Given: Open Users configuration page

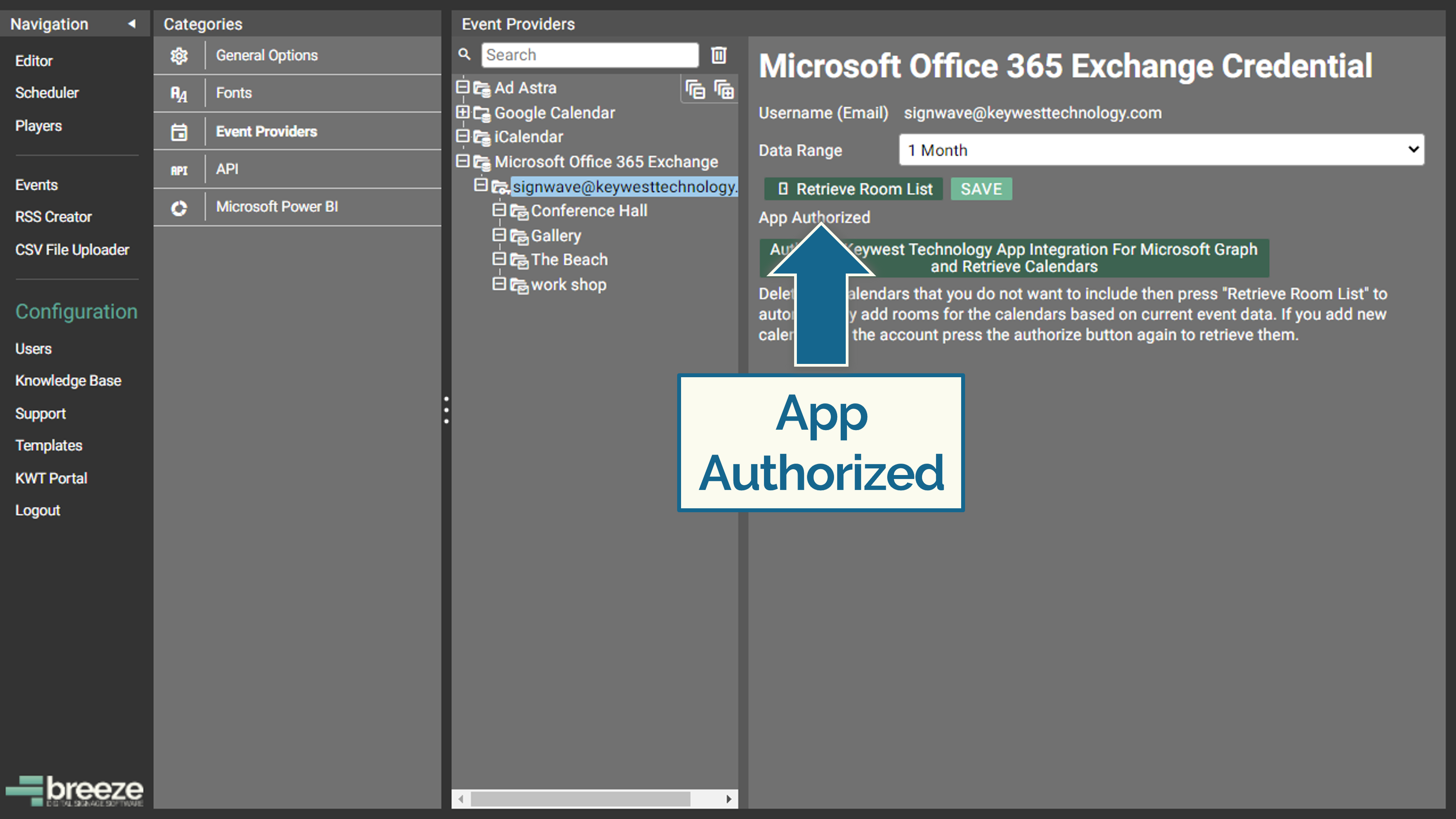Looking at the screenshot, I should pyautogui.click(x=33, y=349).
